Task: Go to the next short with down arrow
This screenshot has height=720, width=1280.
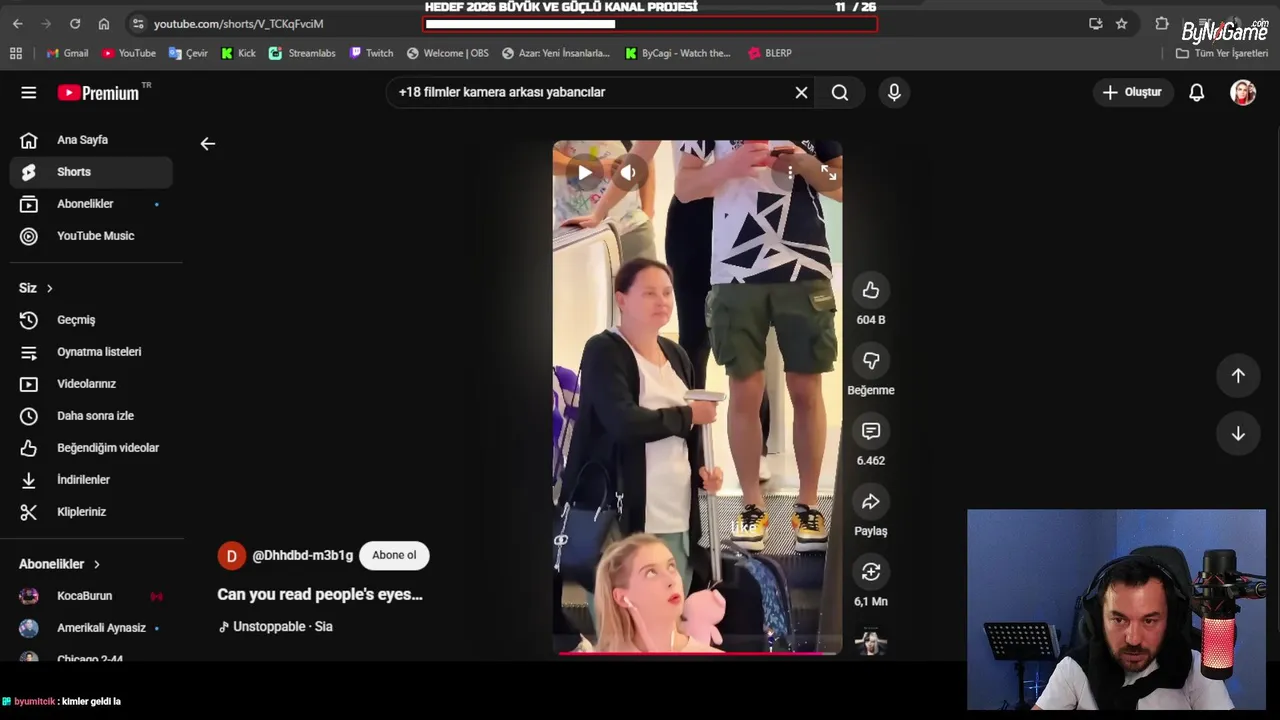Action: tap(1238, 433)
